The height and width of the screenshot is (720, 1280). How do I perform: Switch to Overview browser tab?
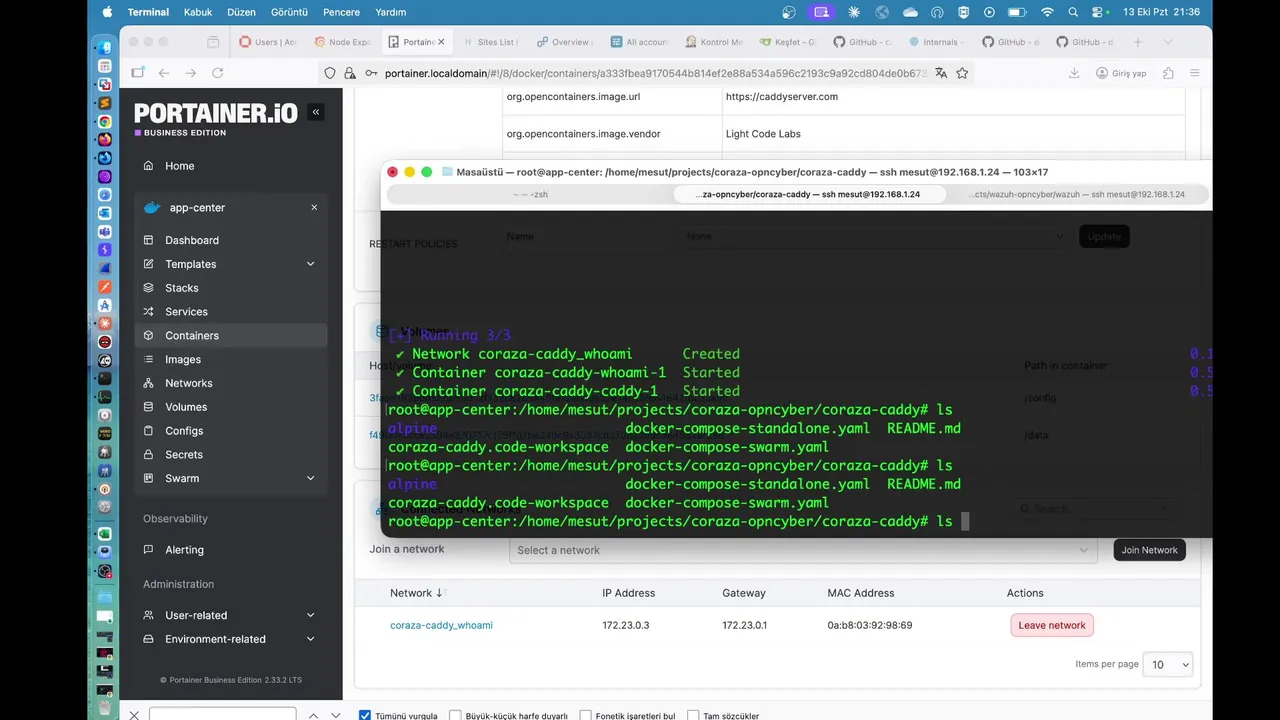[564, 42]
